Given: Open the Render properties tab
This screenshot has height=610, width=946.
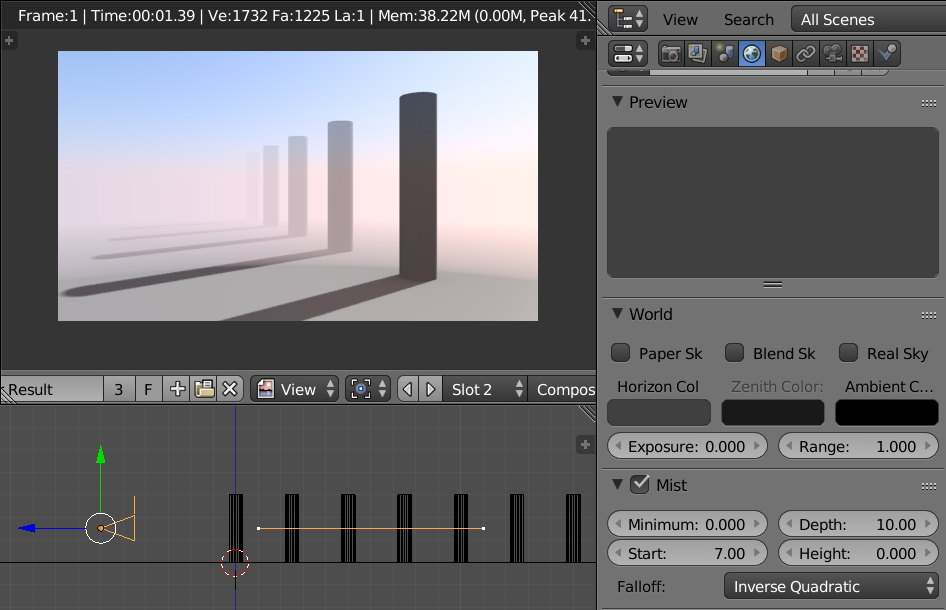Looking at the screenshot, I should (x=670, y=53).
